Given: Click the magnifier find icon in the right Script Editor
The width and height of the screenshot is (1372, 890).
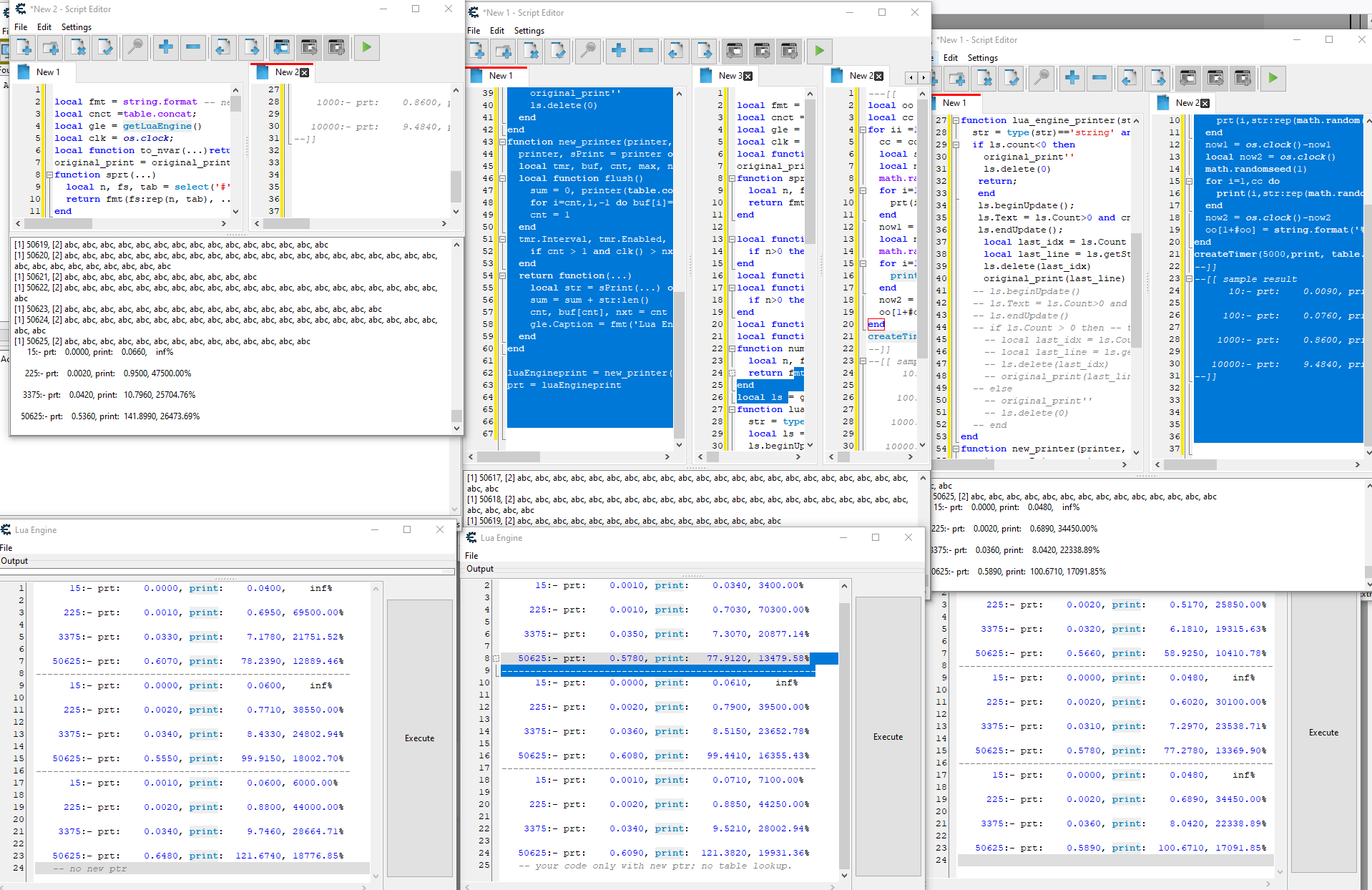Looking at the screenshot, I should pos(1042,78).
